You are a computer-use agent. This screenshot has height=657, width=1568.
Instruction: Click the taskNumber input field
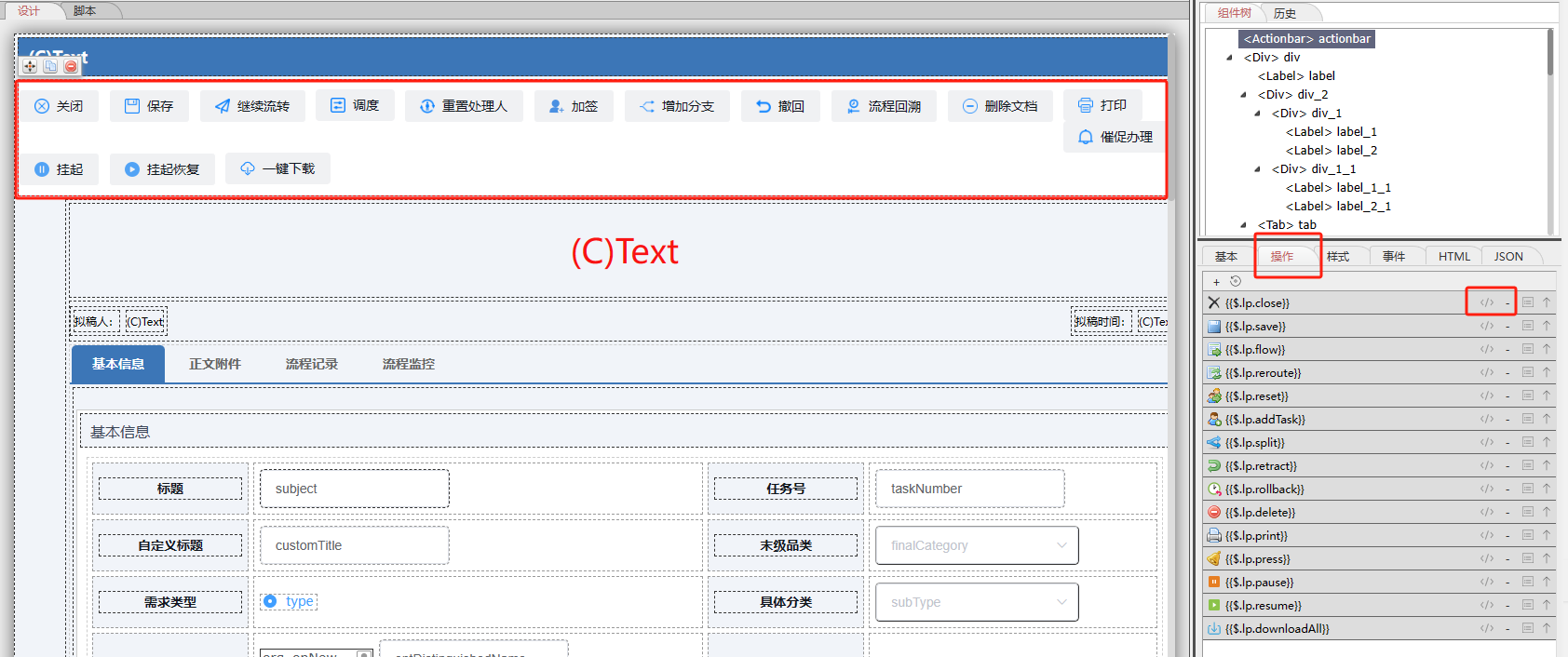coord(970,489)
